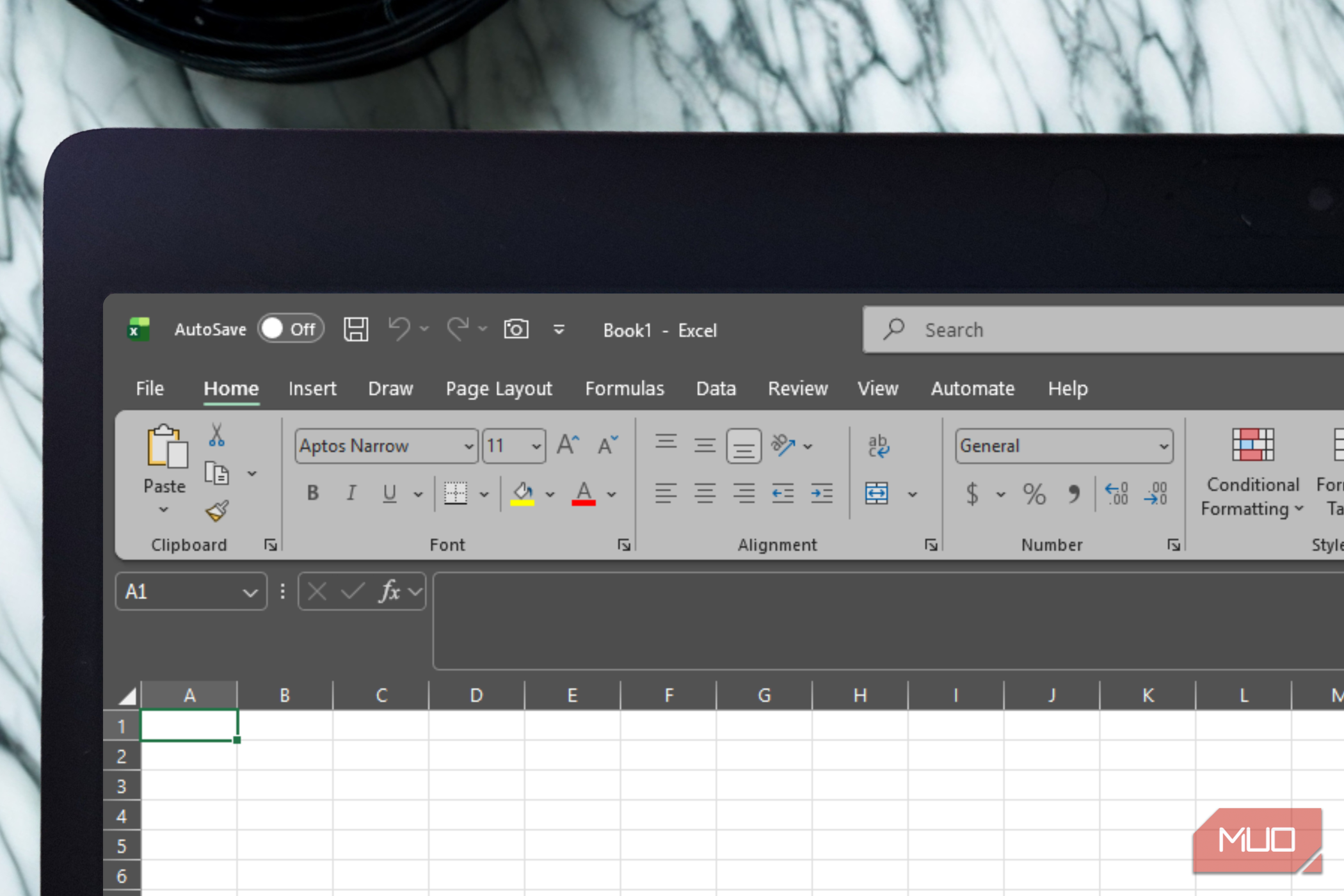The image size is (1344, 896).
Task: Click the Excel logo icon
Action: click(x=138, y=330)
